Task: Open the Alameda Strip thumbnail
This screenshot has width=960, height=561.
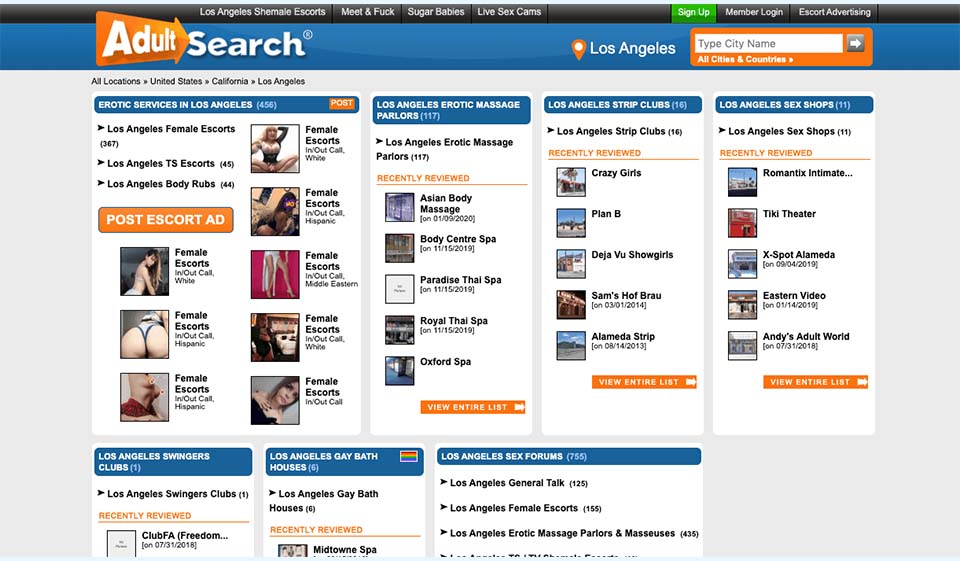Action: tap(571, 346)
